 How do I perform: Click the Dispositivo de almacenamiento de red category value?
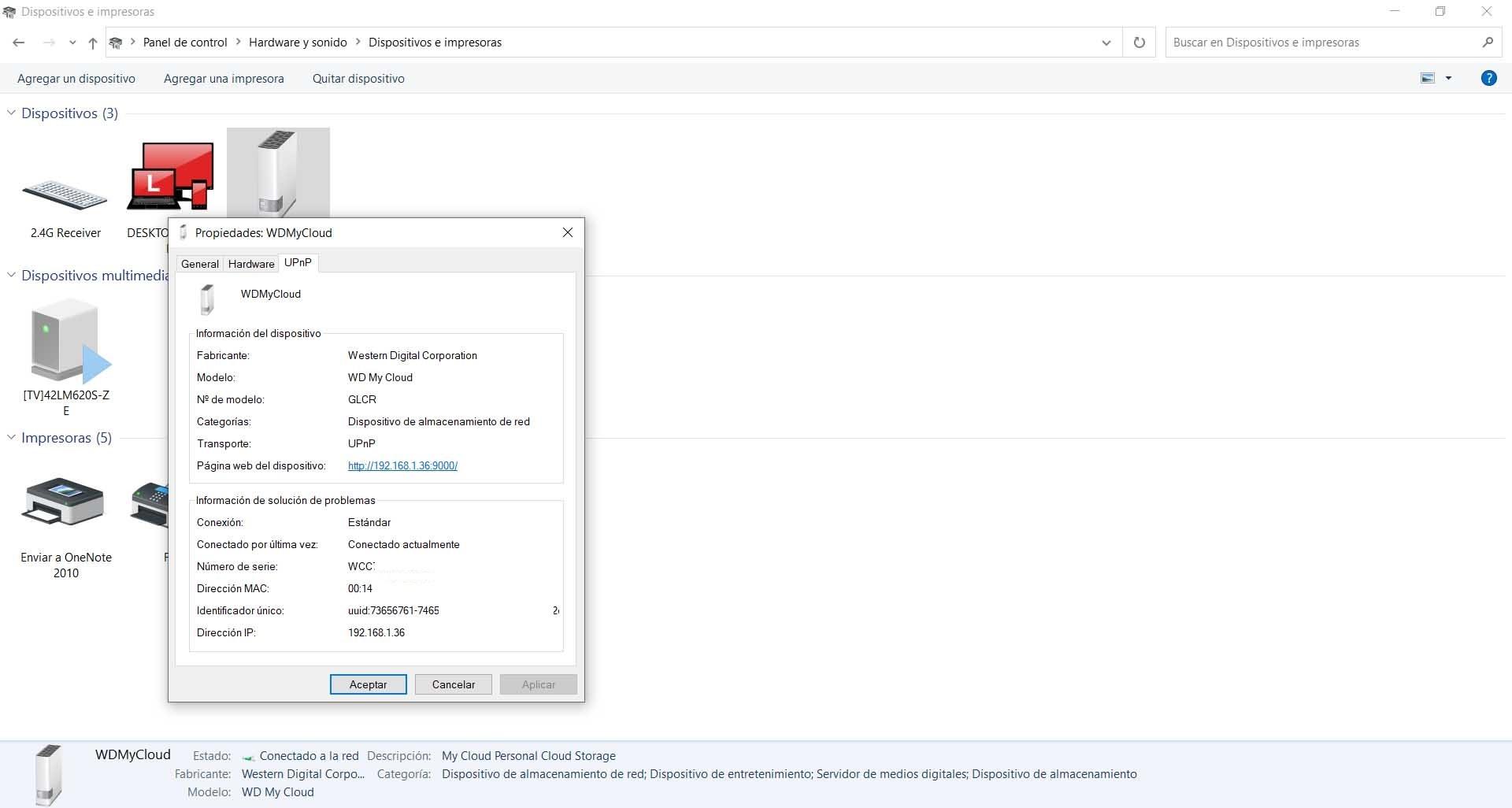pos(439,421)
